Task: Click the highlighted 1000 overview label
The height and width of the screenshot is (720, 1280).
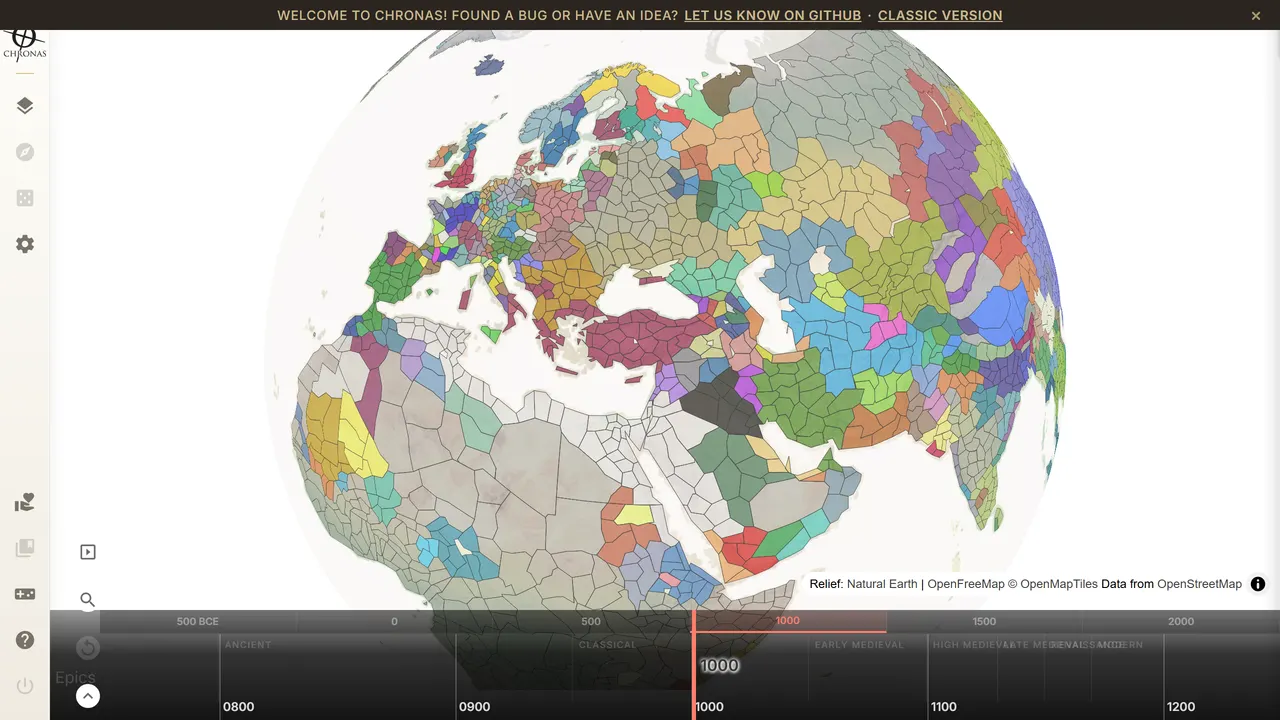Action: (788, 621)
